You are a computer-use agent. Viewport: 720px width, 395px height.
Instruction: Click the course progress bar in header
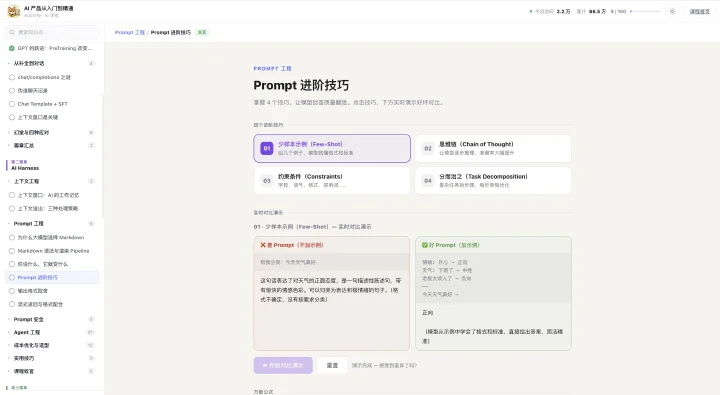(645, 11)
